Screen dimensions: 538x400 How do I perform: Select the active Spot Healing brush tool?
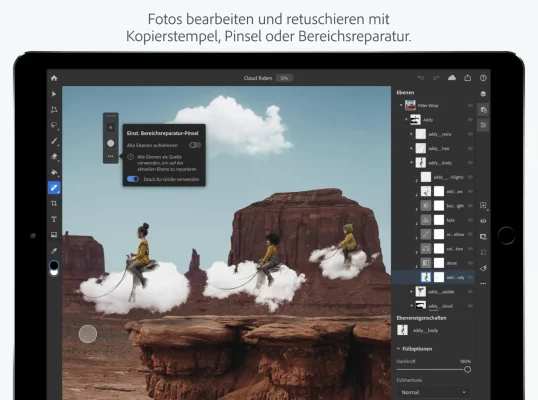tap(54, 188)
